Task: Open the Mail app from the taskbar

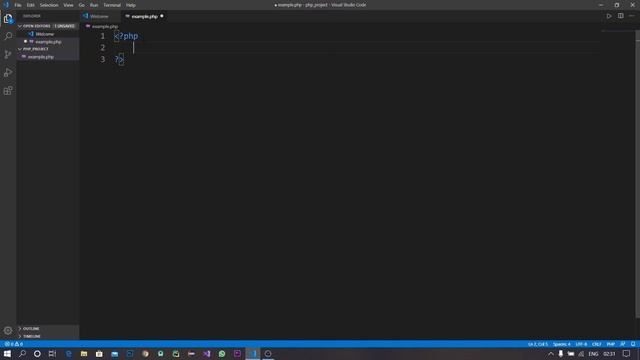Action: (x=115, y=354)
